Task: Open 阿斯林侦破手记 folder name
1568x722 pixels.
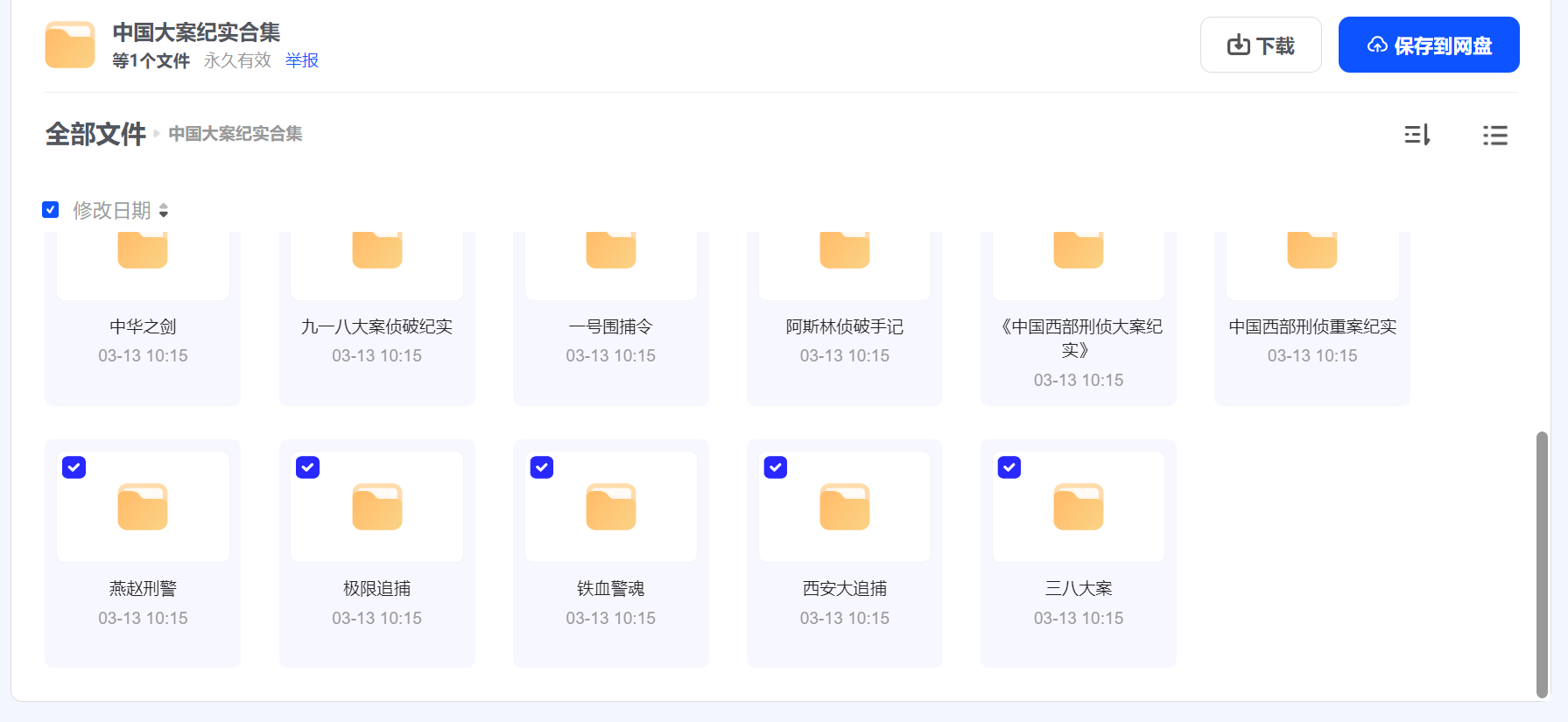Action: [844, 326]
